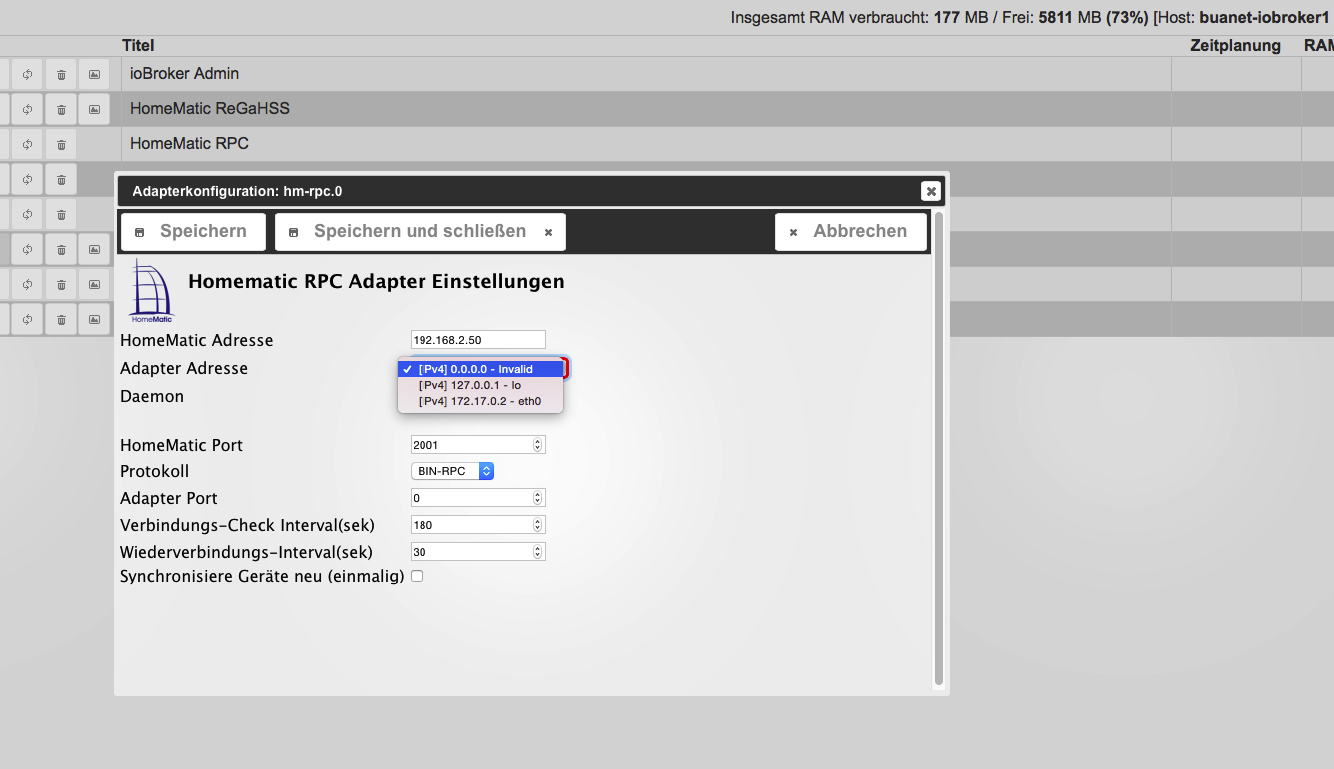The height and width of the screenshot is (769, 1334).
Task: Close the Adapterkonfiguration hm-rpc.0 dialog
Action: pos(931,191)
